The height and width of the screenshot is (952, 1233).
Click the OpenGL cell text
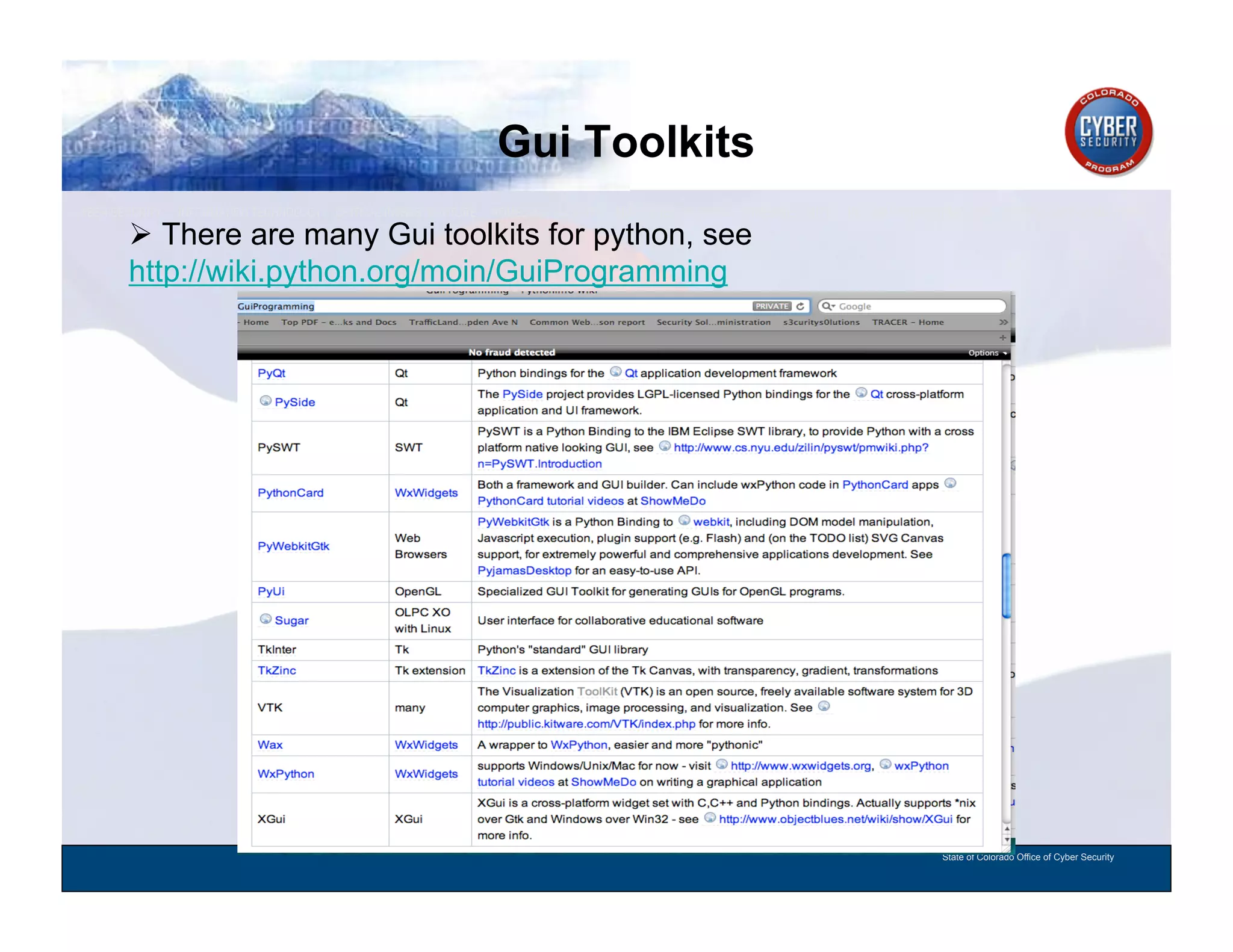tap(418, 592)
